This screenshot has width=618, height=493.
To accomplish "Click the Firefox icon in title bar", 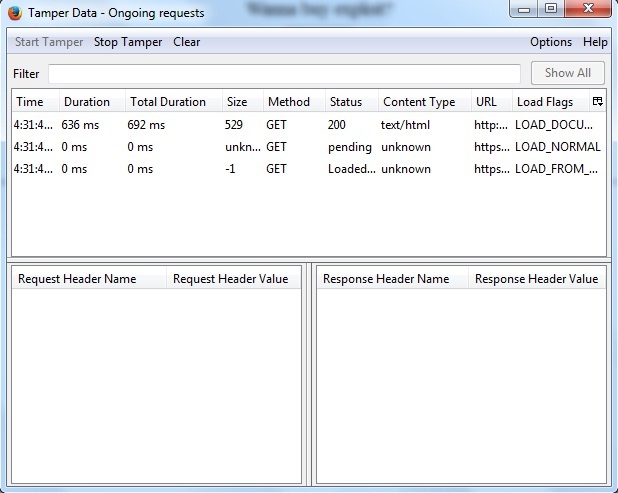I will [x=15, y=13].
